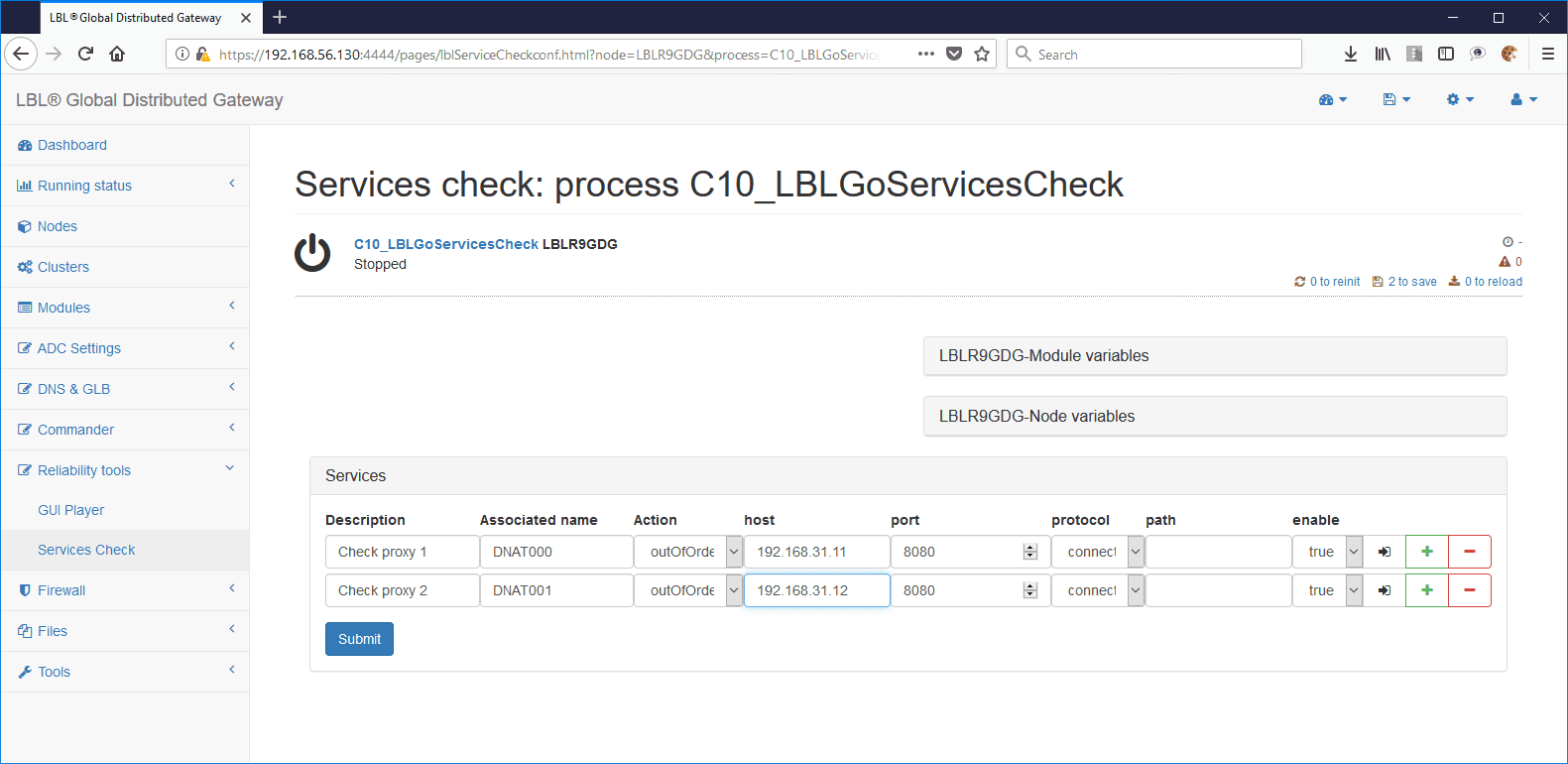Image resolution: width=1568 pixels, height=764 pixels.
Task: Open Dashboard in the sidebar
Action: 125,145
